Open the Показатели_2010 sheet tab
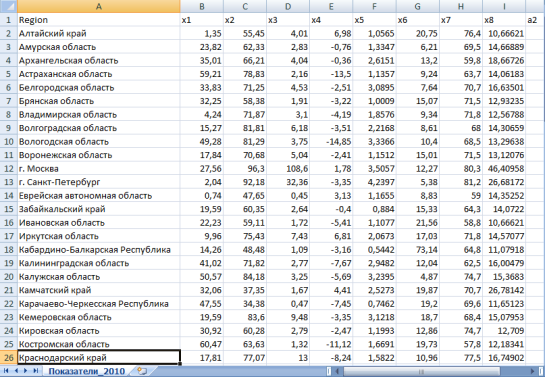The width and height of the screenshot is (546, 377). pos(86,371)
